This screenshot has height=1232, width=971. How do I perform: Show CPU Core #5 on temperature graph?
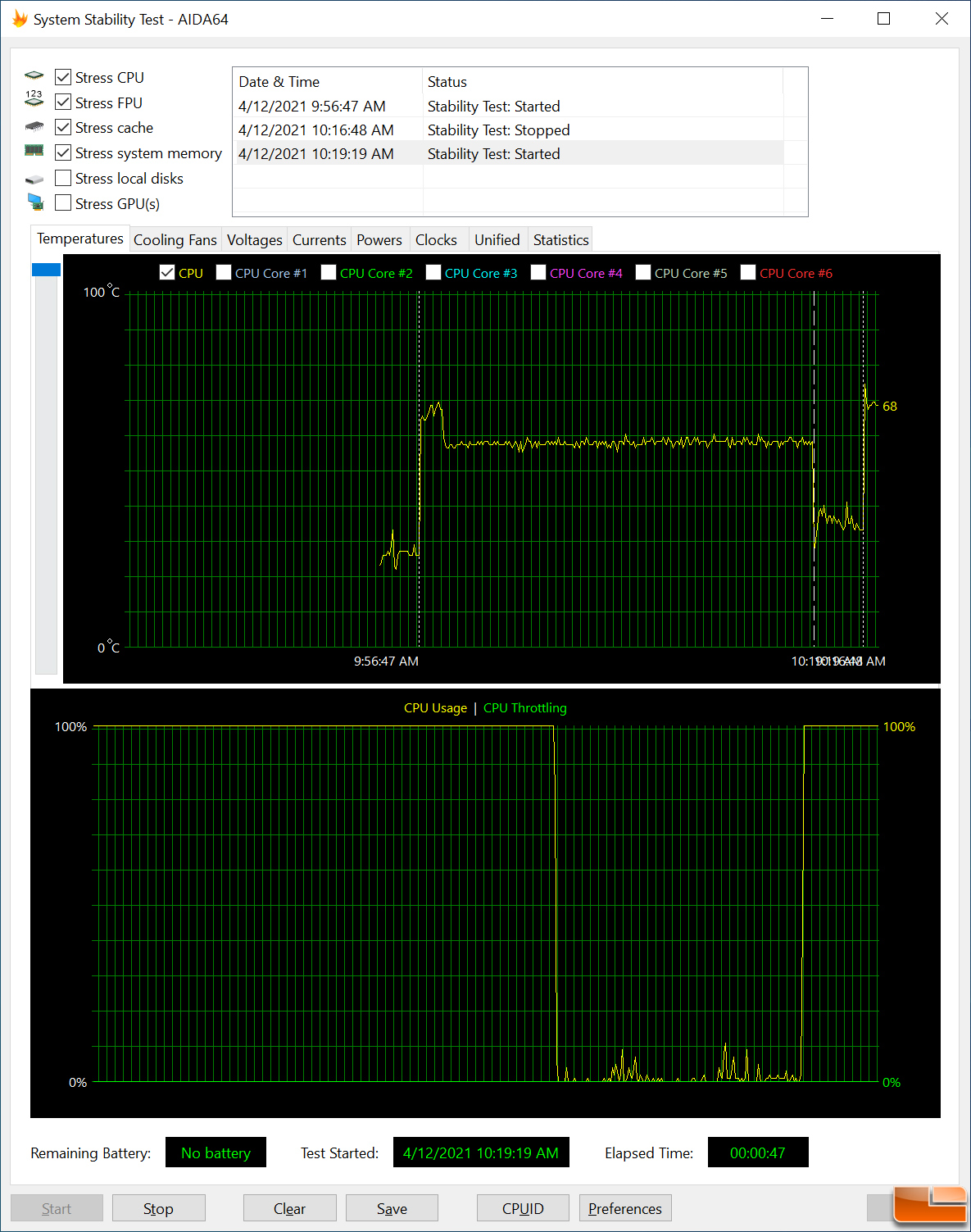(643, 273)
